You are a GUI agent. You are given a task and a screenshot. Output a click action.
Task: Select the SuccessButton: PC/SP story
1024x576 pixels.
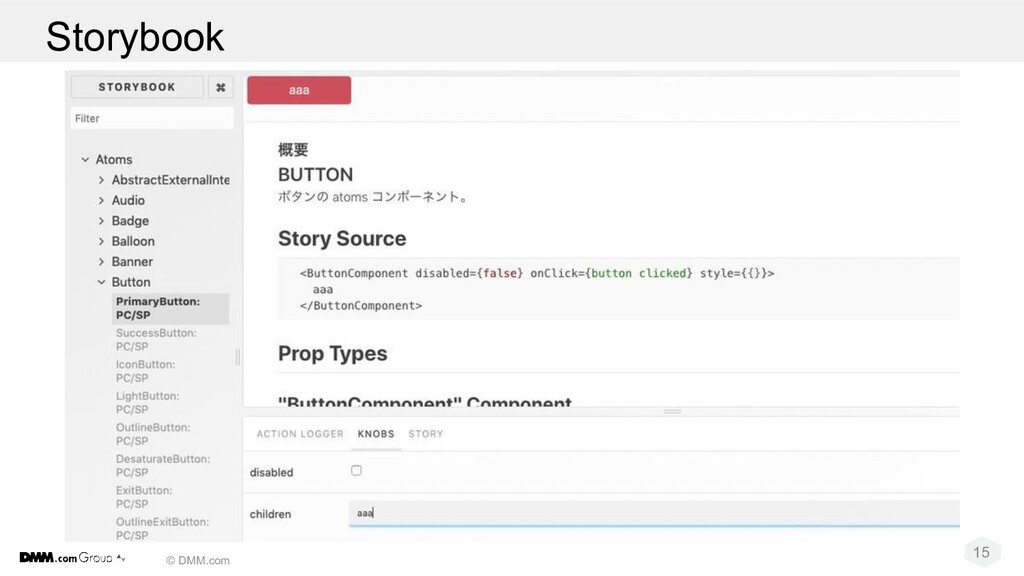click(156, 340)
